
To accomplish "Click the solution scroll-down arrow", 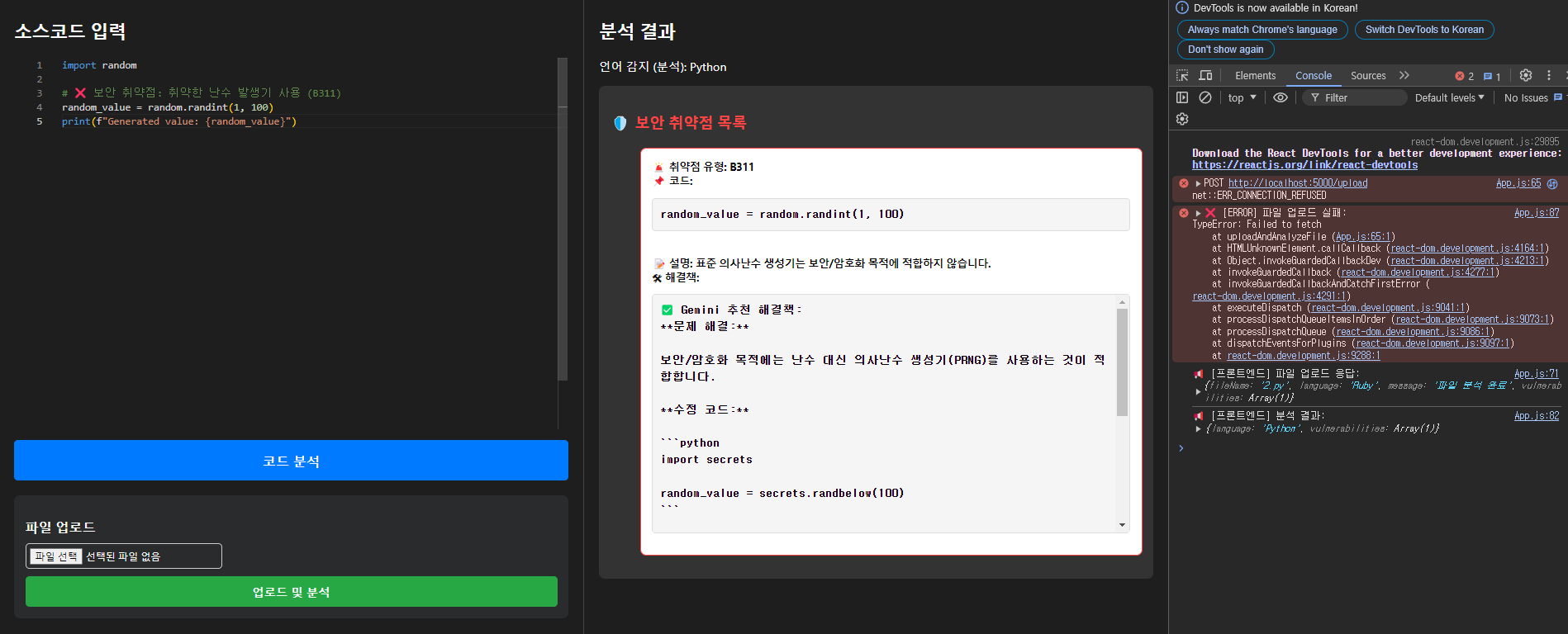I will coord(1122,525).
